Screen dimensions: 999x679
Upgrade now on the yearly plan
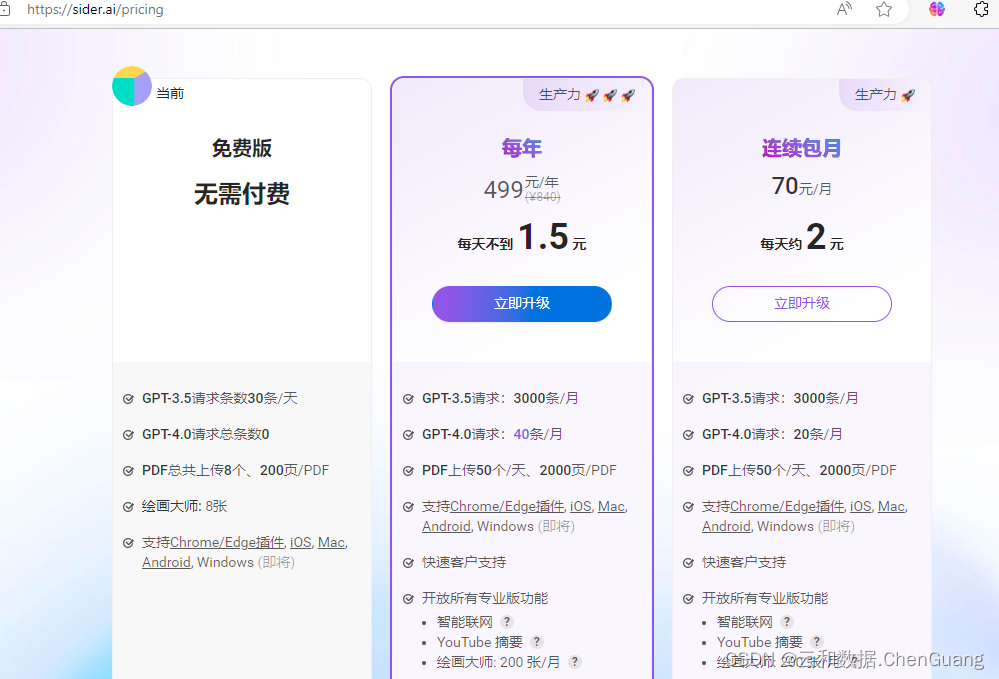point(522,304)
